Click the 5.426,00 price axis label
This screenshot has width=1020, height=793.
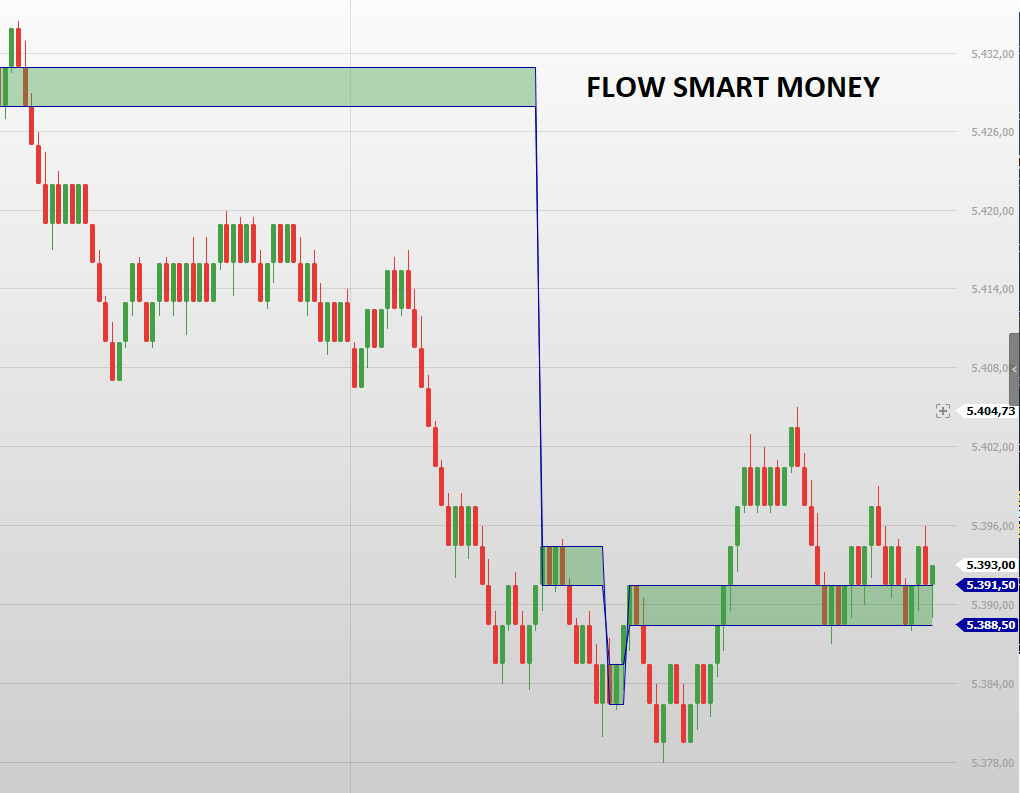tap(986, 132)
